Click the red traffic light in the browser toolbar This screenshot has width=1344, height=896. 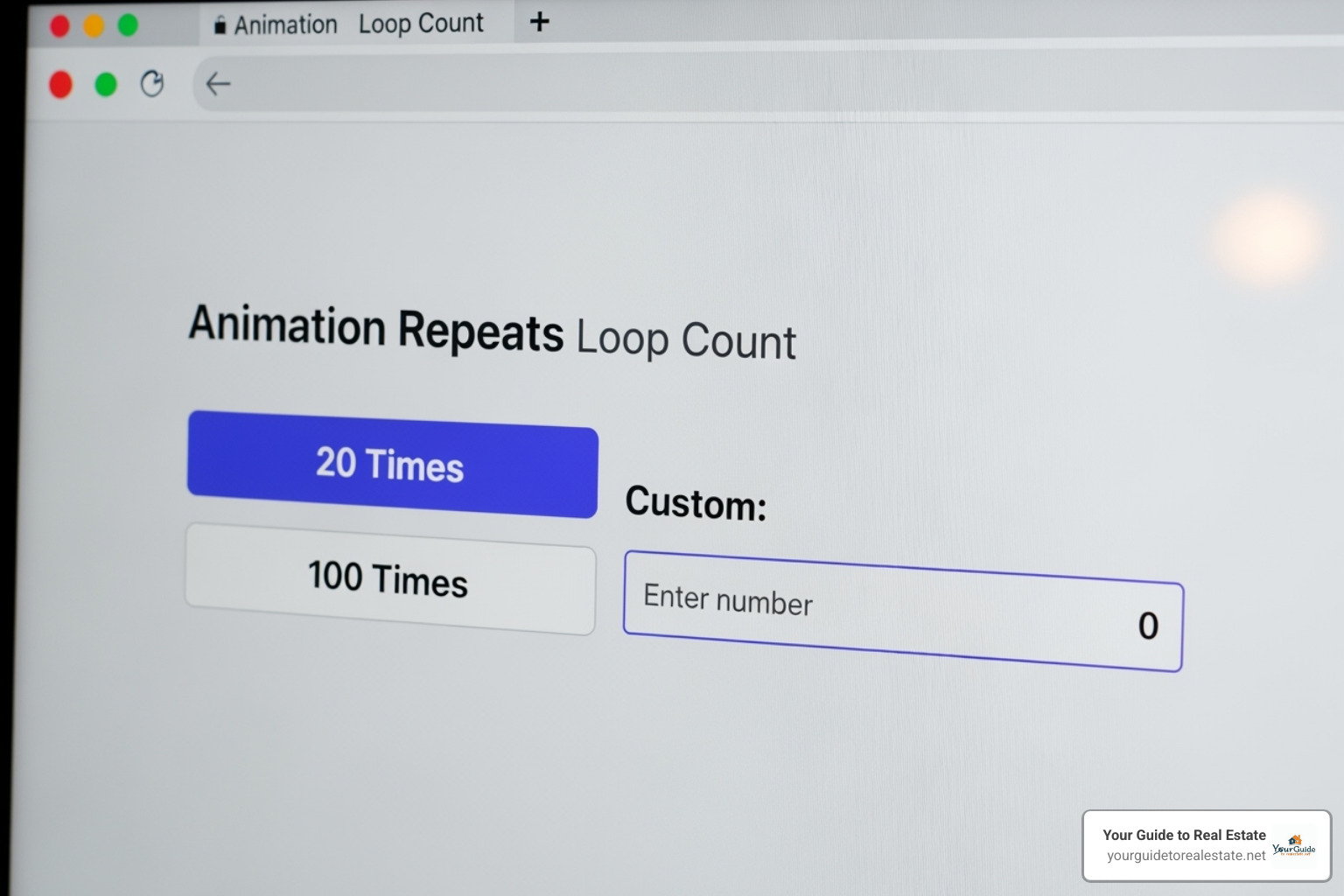coord(60,84)
